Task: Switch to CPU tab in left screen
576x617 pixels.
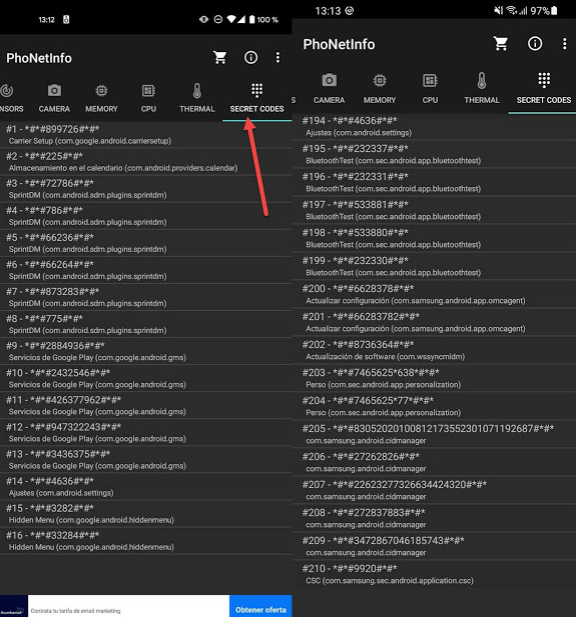Action: (x=148, y=99)
